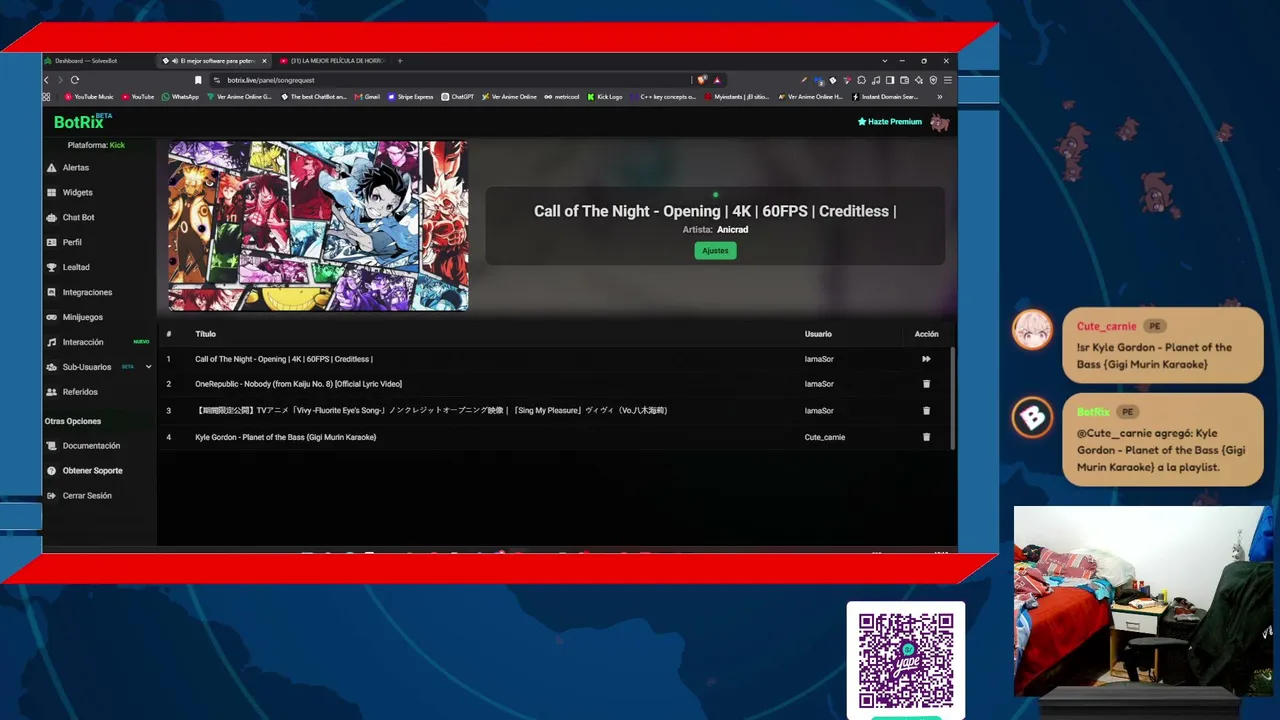This screenshot has height=720, width=1280.
Task: Open the Lealtad trophy icon
Action: point(52,268)
